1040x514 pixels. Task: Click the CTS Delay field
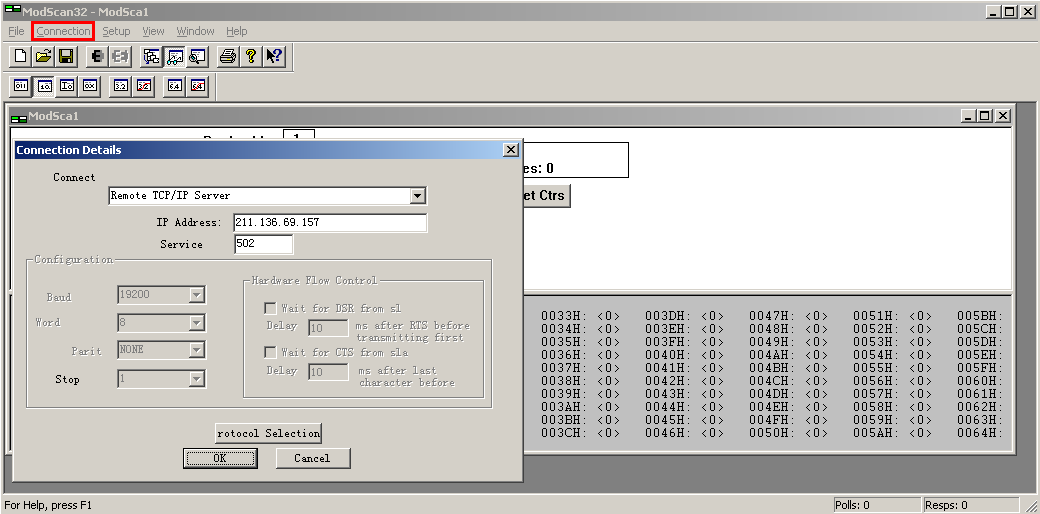328,372
